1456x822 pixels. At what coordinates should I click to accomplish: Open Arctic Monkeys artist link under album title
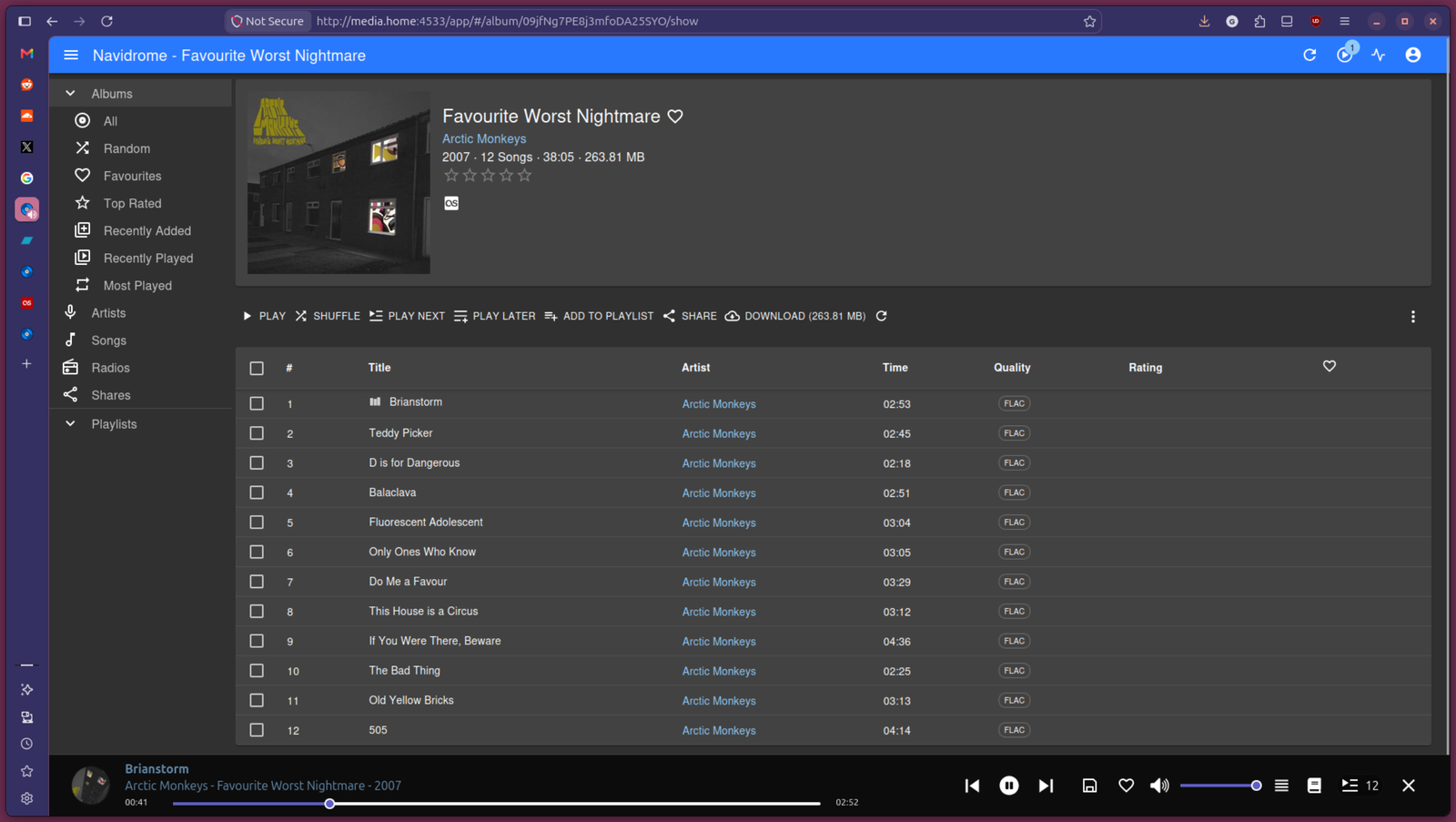pos(484,138)
